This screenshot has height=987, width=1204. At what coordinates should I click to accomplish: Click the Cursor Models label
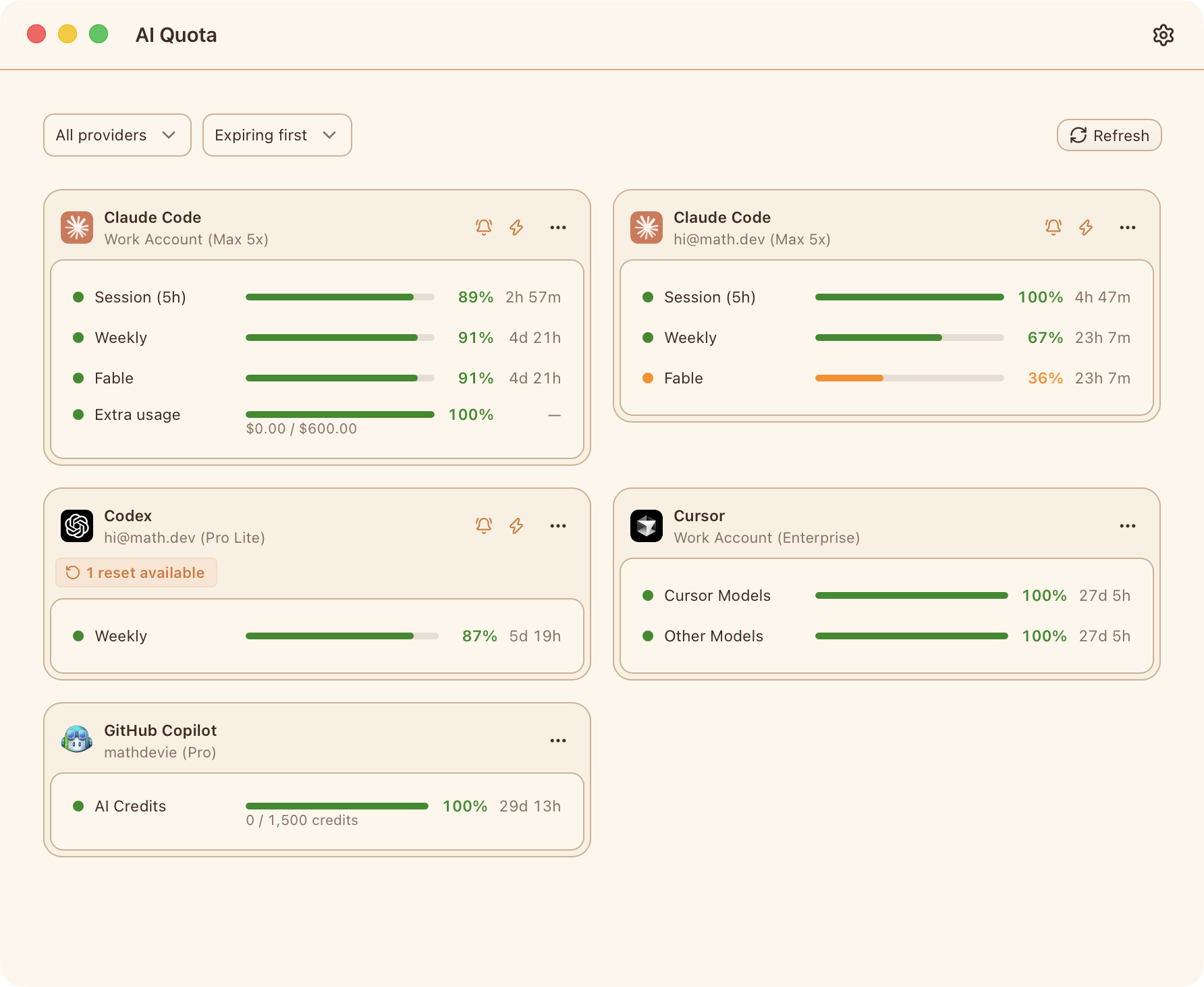click(717, 595)
